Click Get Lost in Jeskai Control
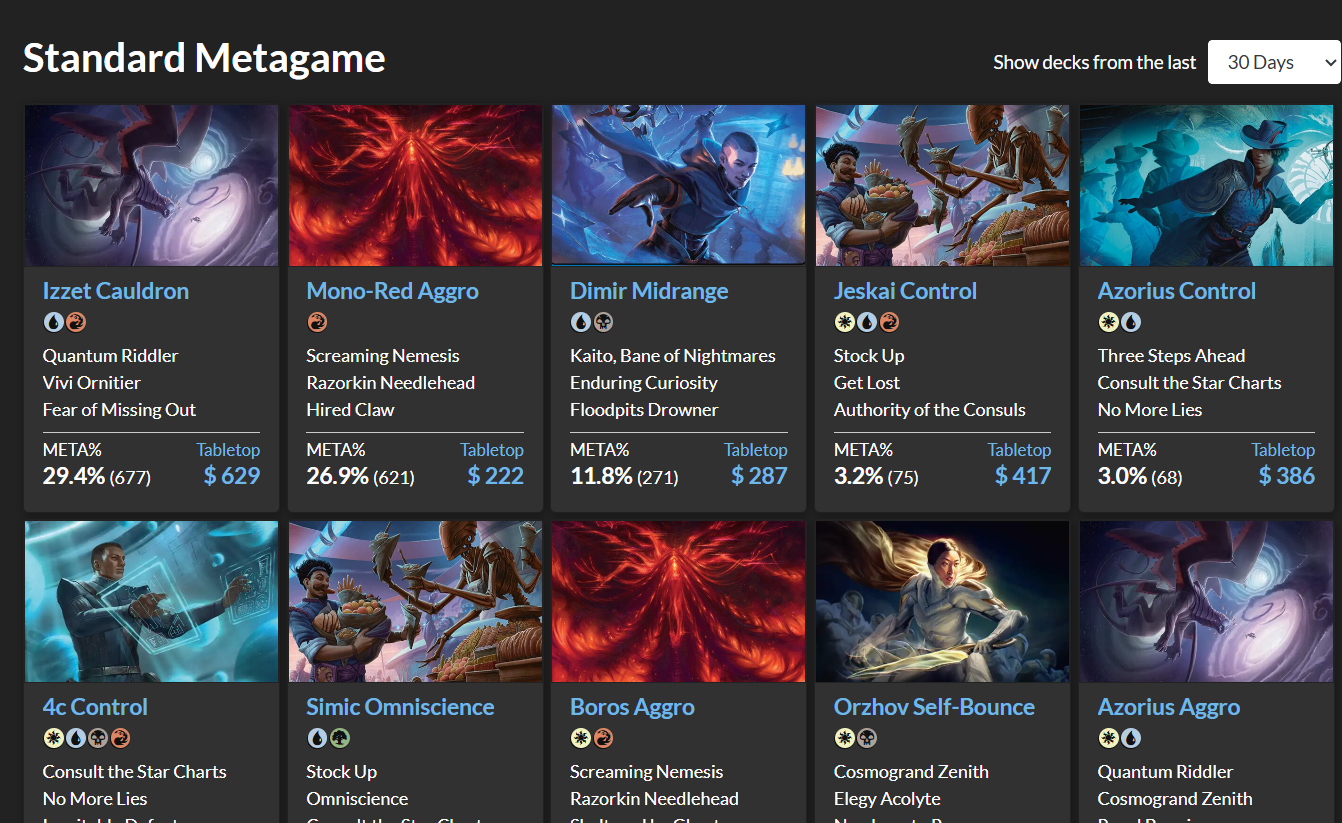 tap(867, 383)
